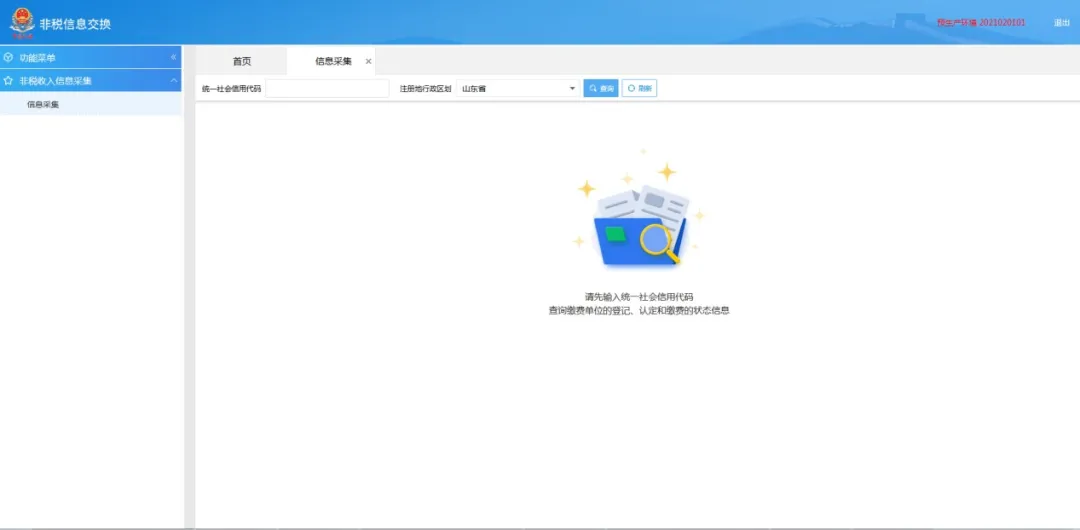Collapse the sidebar with the double-chevron icon

coord(173,58)
